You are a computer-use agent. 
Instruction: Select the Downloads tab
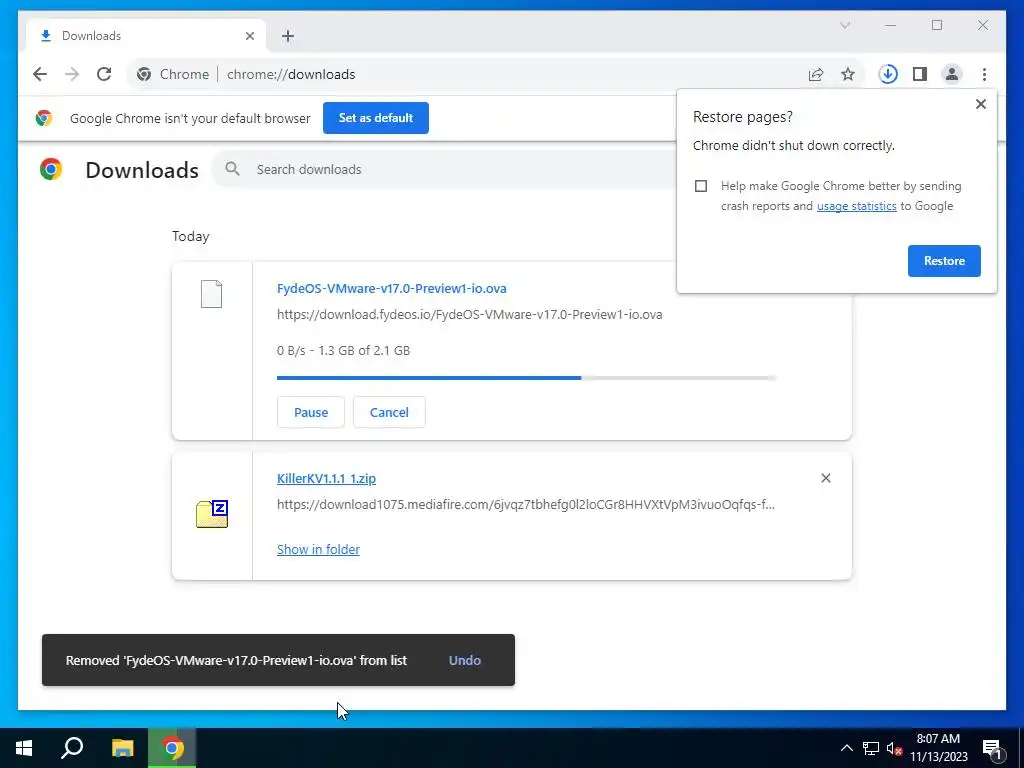(x=146, y=36)
